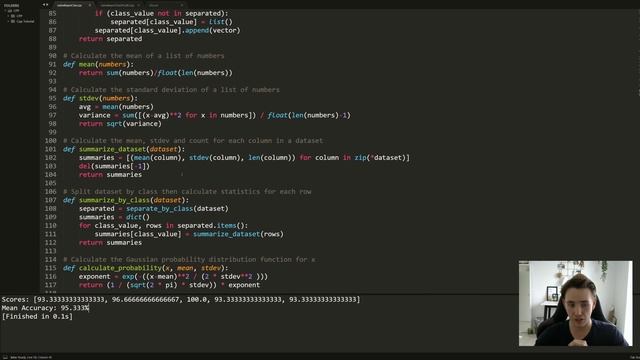Click the FOLDERS sidebar header
Screen dimensions: 640x360
11,5
